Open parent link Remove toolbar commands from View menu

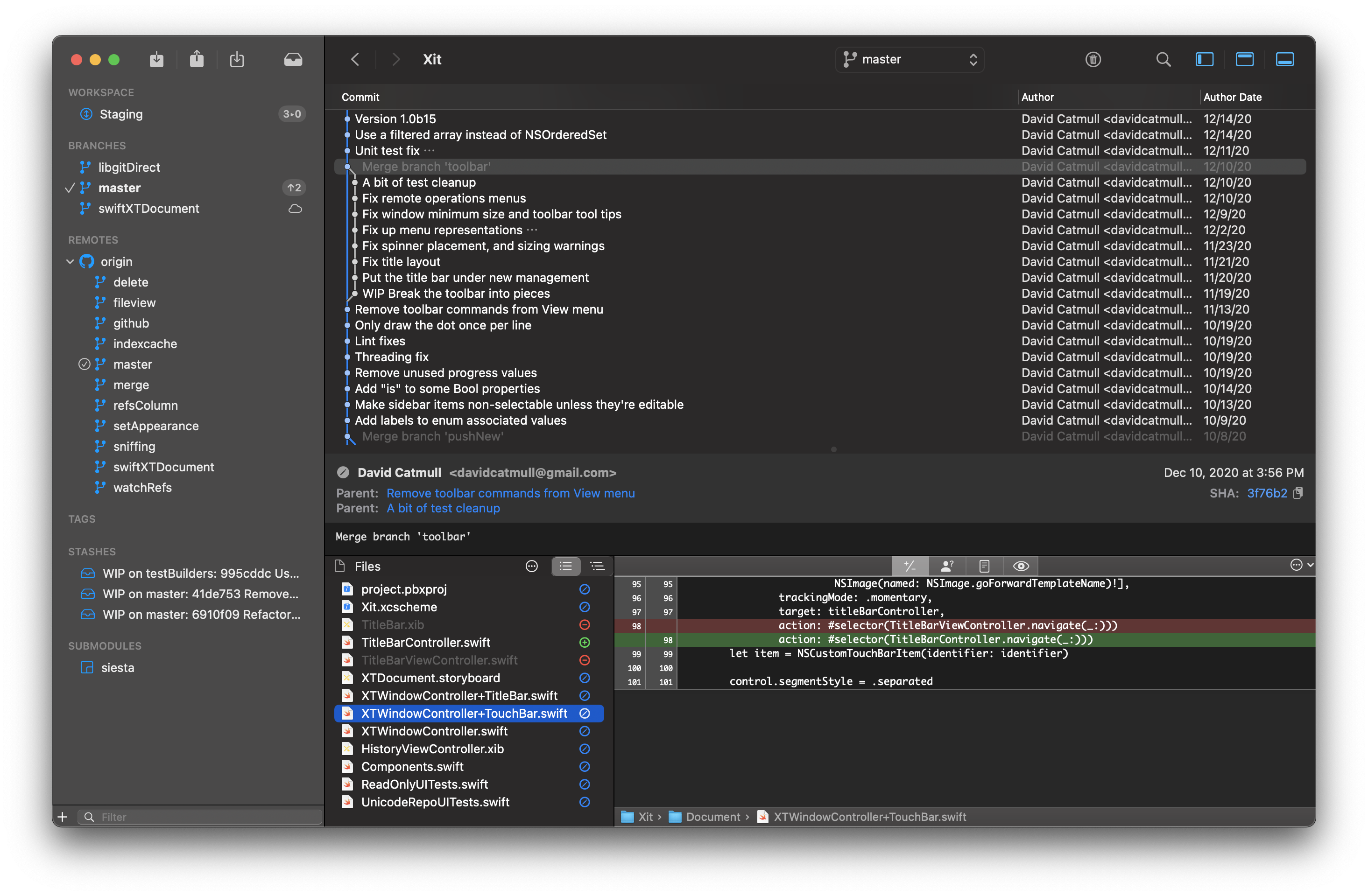click(510, 493)
